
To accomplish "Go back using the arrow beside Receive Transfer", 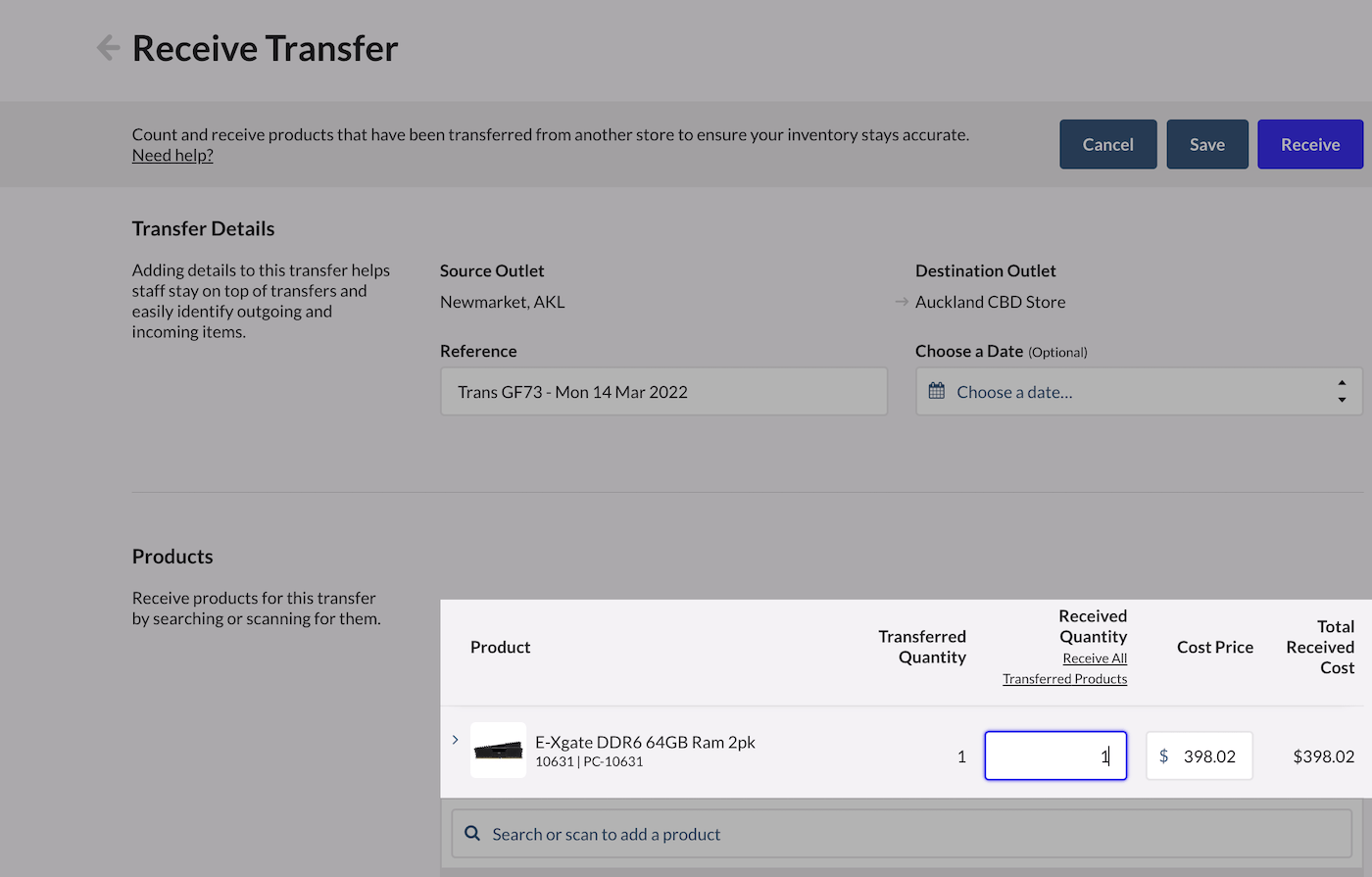I will pos(108,48).
